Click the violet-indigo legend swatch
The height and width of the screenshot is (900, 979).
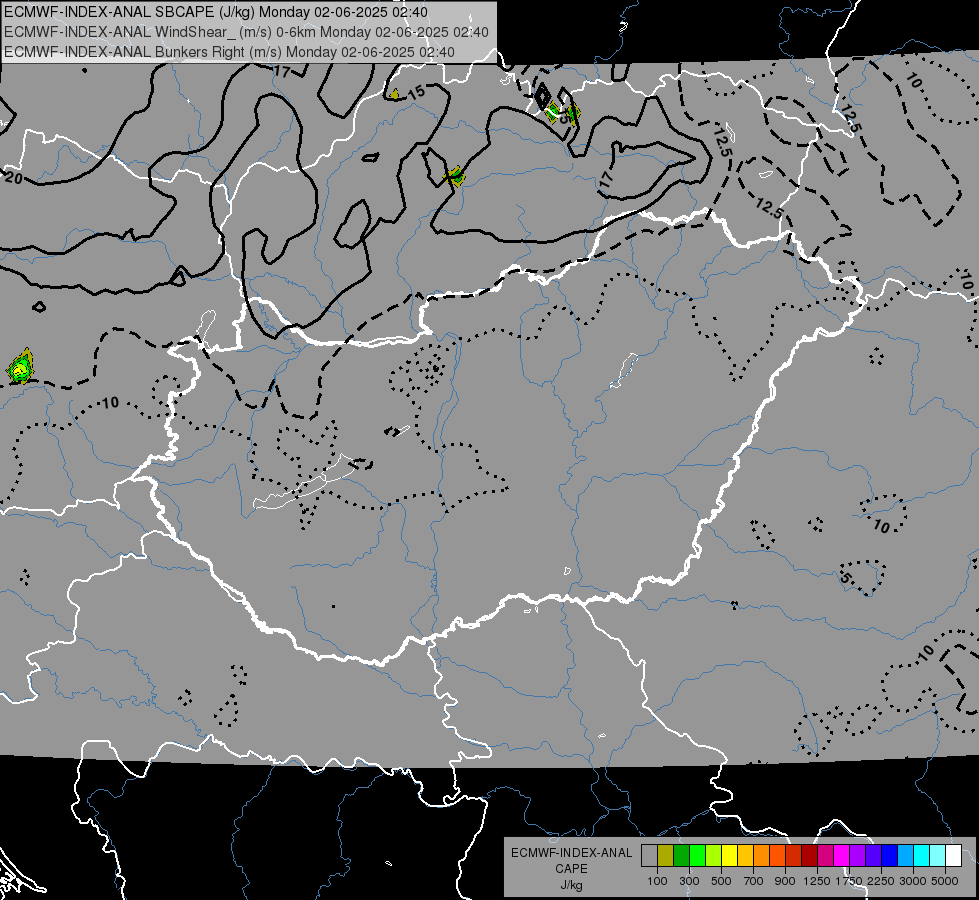click(x=873, y=856)
